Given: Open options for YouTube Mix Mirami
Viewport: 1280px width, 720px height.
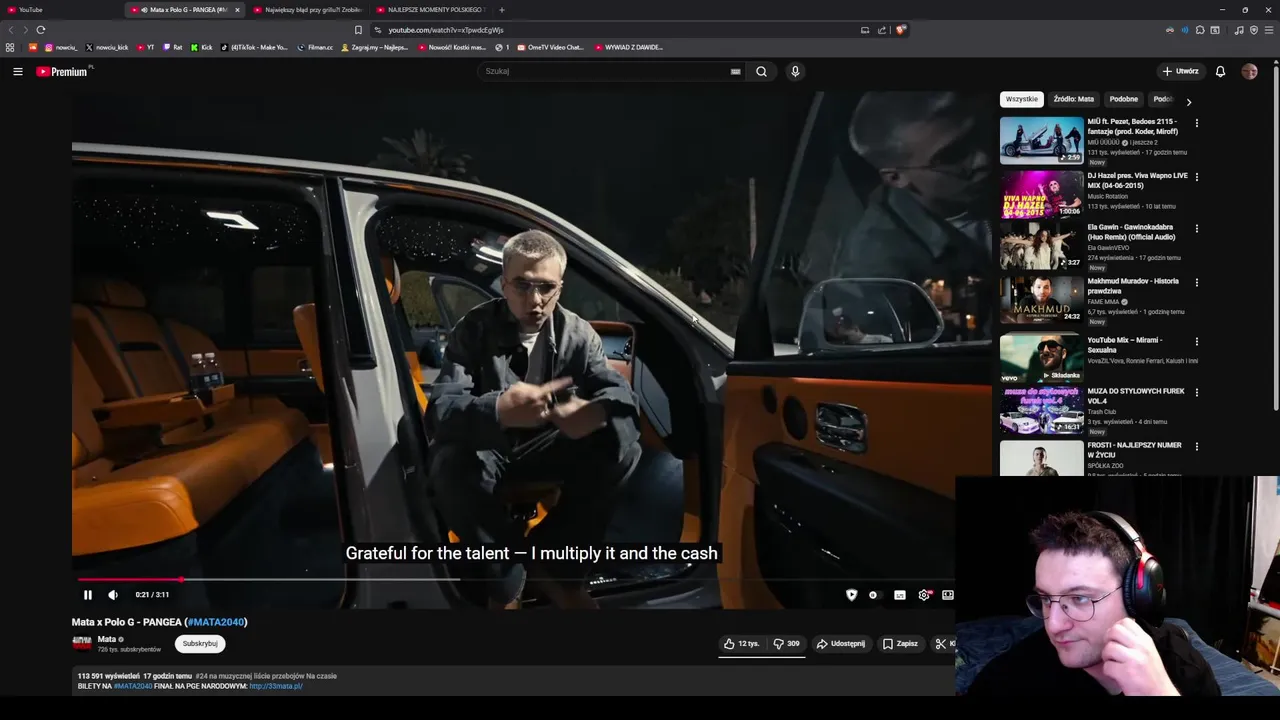Looking at the screenshot, I should pos(1196,342).
